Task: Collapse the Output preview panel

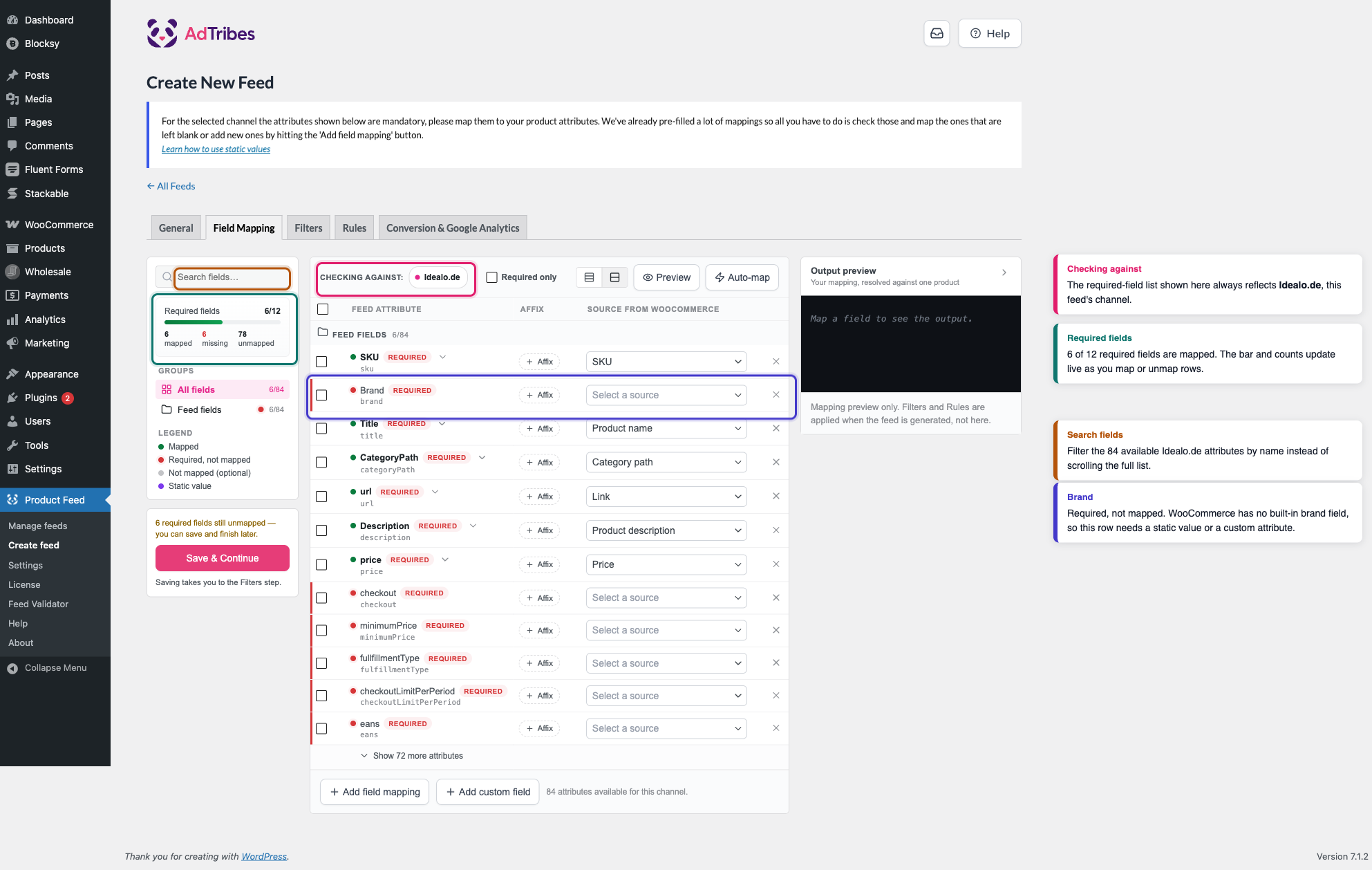Action: pos(1004,272)
